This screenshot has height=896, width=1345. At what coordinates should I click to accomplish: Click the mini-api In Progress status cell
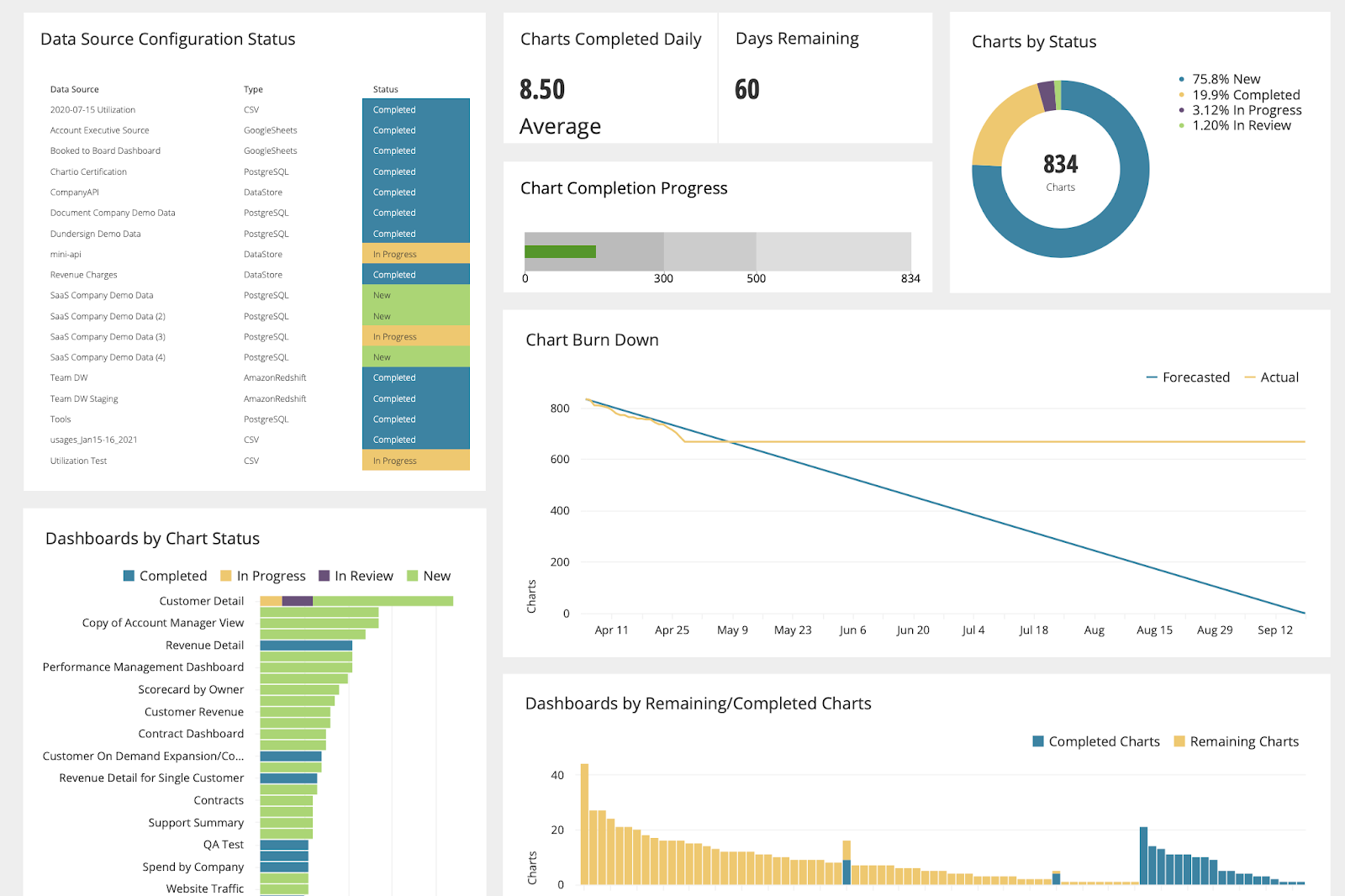pyautogui.click(x=416, y=254)
